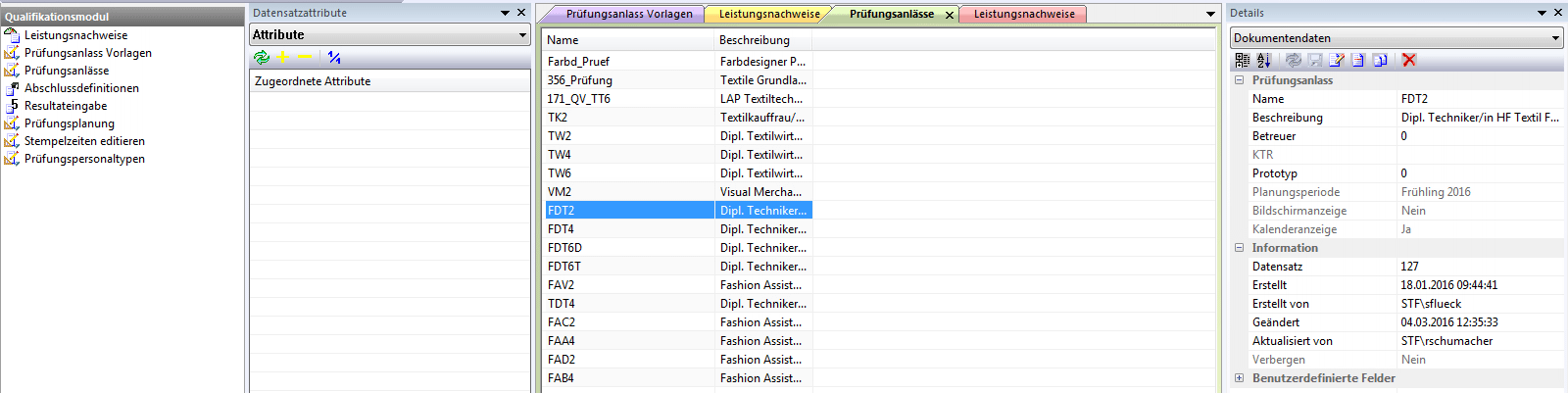1568x393 pixels.
Task: Click the edit document pencil icon in Details
Action: click(1336, 60)
